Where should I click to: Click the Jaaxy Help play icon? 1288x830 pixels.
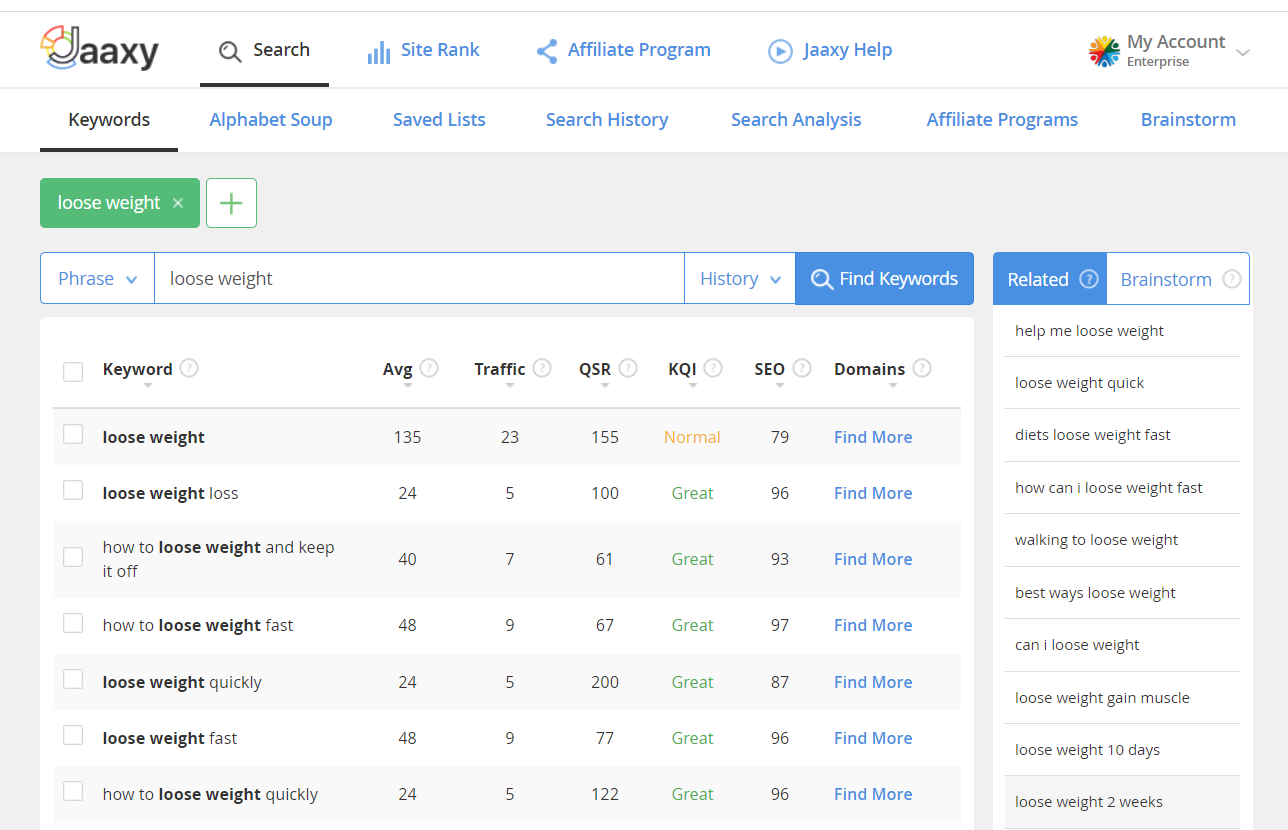pos(780,51)
